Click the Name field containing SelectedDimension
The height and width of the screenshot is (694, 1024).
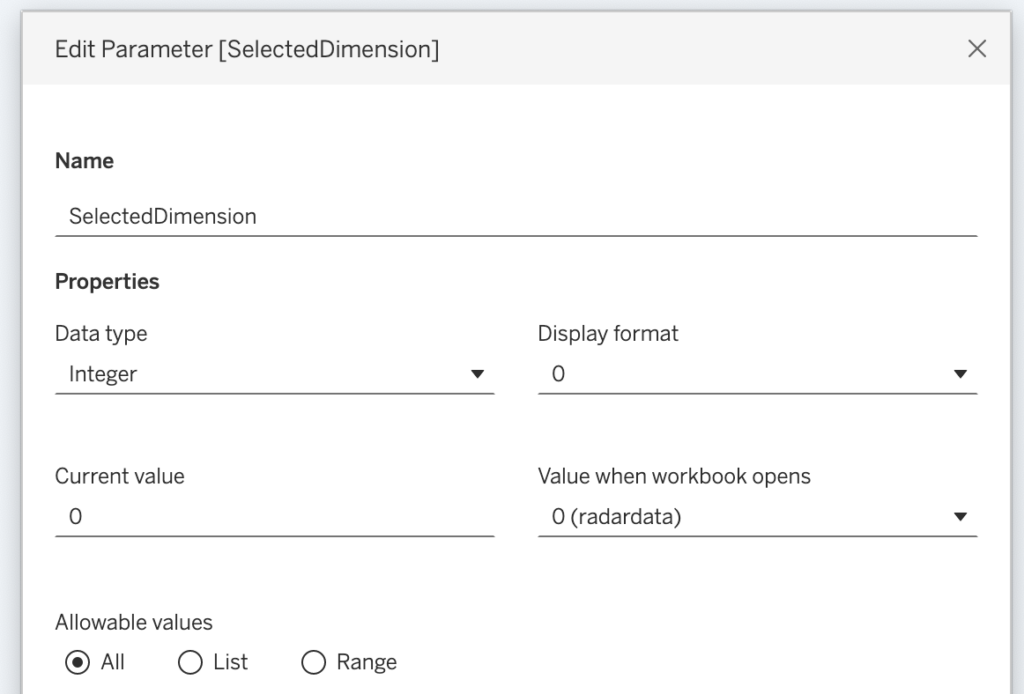[515, 216]
